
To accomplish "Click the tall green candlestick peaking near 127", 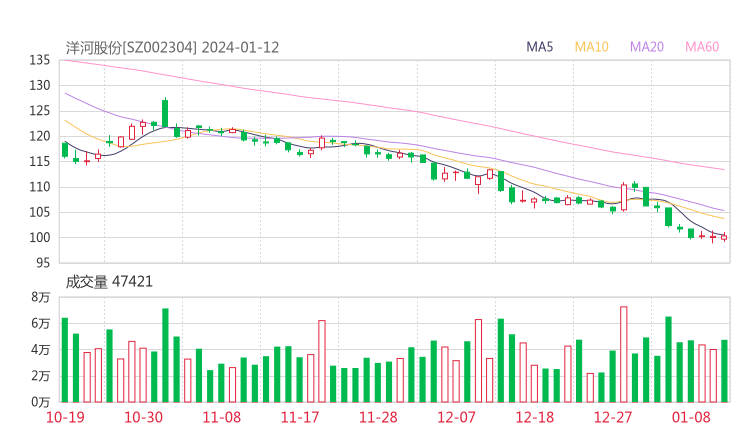I will point(165,113).
